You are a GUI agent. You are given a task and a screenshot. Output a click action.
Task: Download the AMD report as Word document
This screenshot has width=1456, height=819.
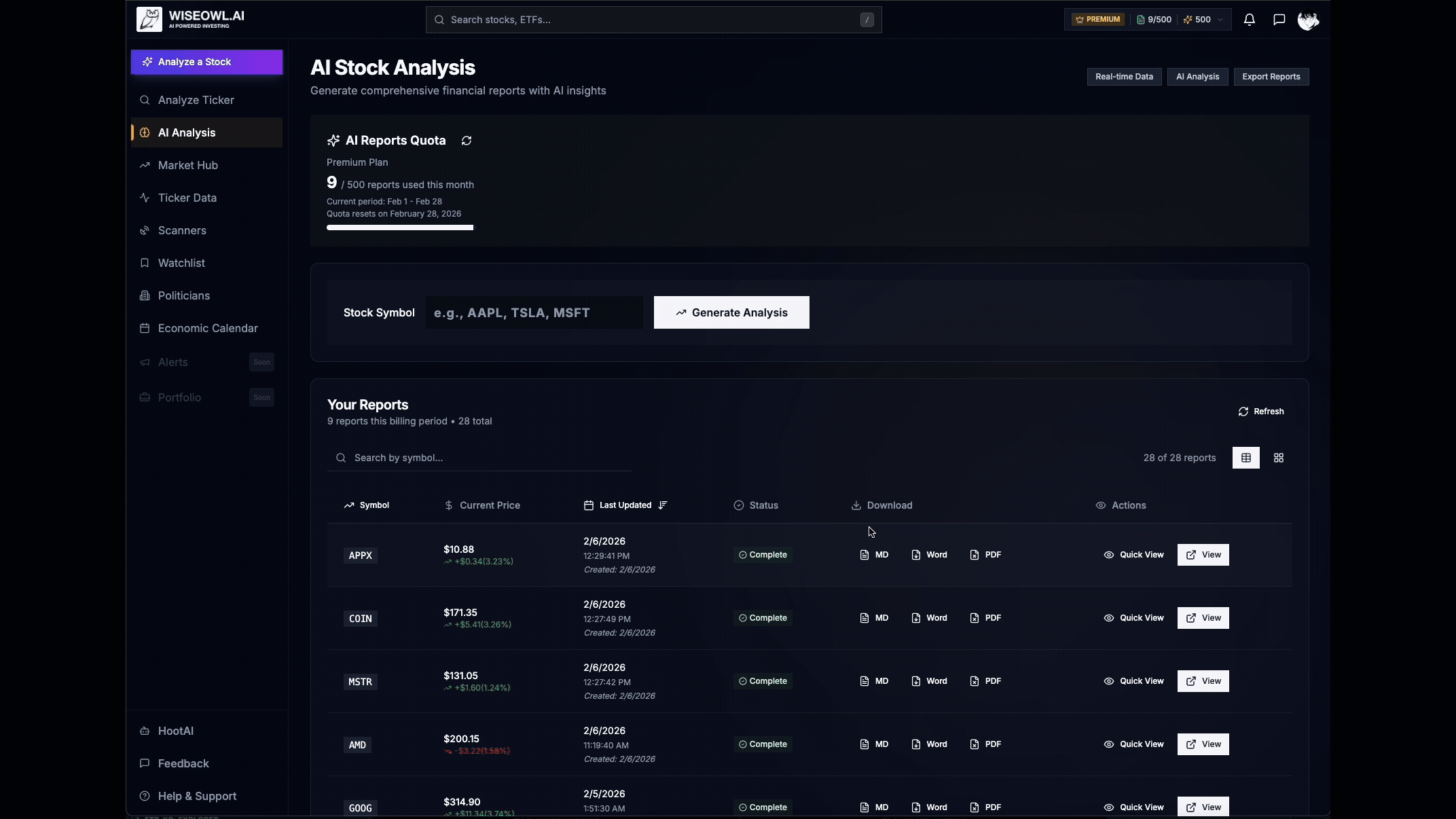(929, 744)
